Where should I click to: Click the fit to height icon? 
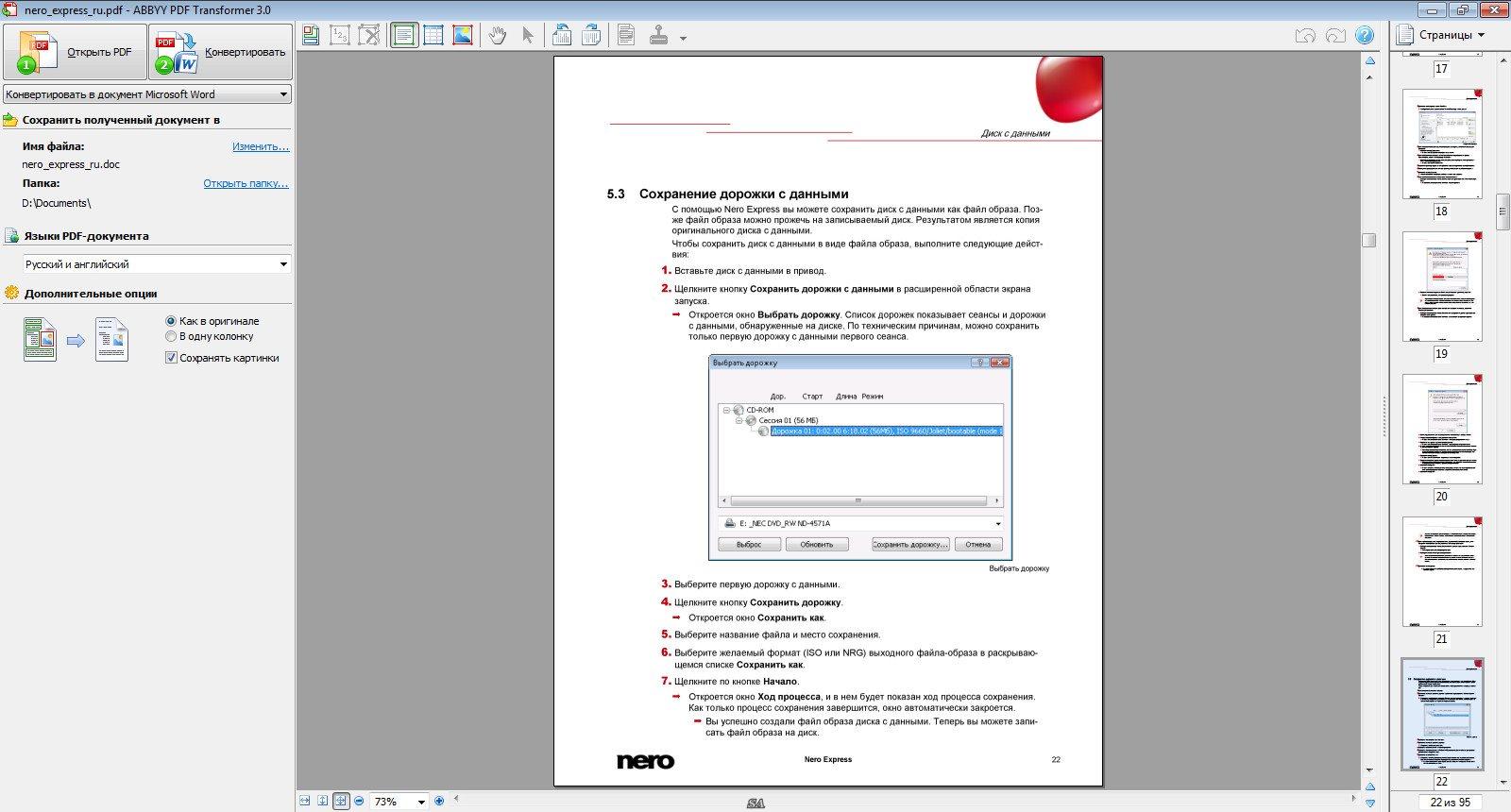322,801
